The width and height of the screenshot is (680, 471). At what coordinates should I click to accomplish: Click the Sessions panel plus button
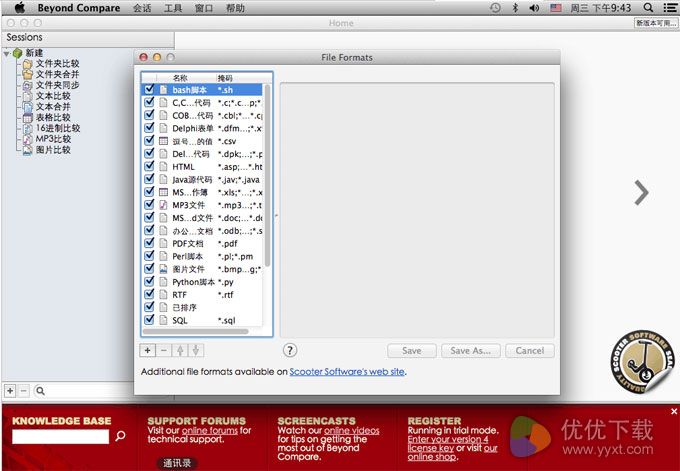pyautogui.click(x=10, y=391)
